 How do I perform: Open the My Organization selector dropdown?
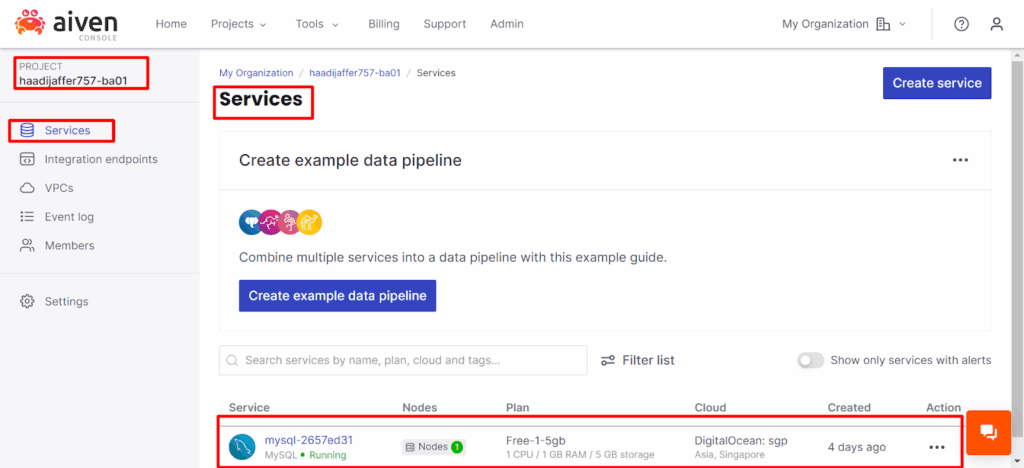[x=844, y=24]
